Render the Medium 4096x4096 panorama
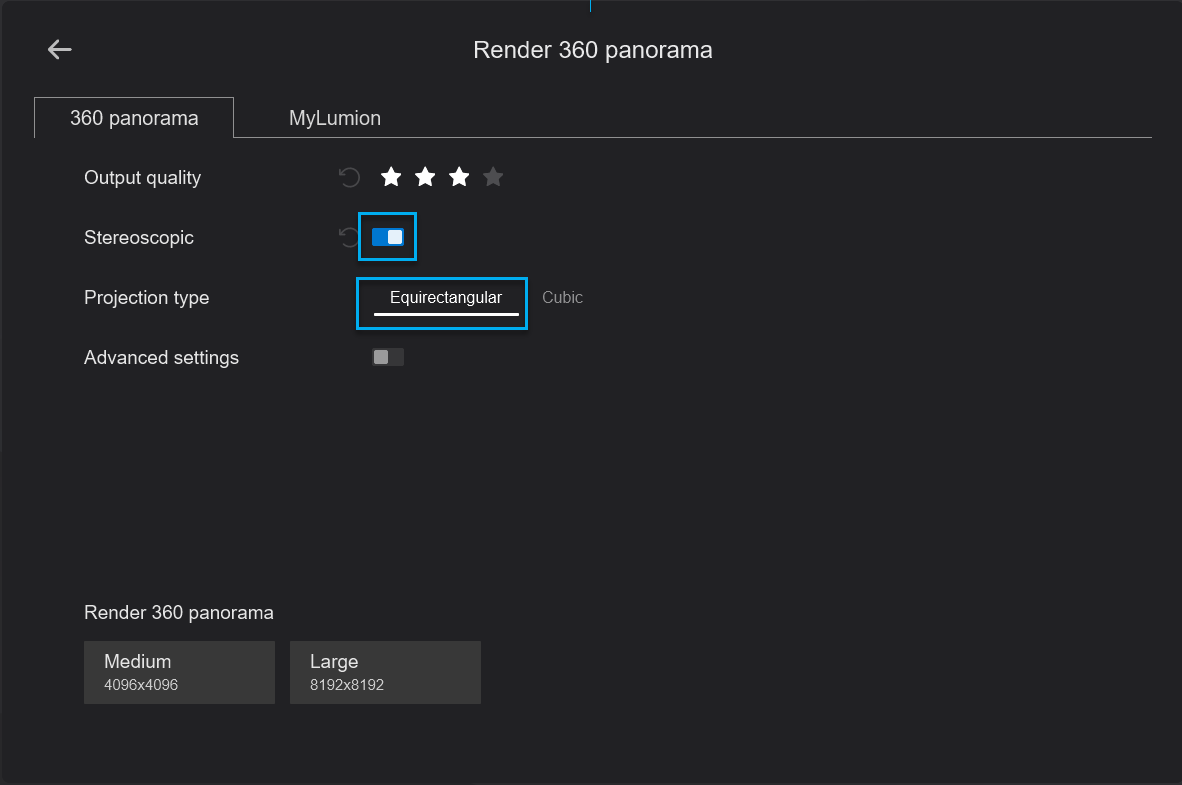 [179, 672]
